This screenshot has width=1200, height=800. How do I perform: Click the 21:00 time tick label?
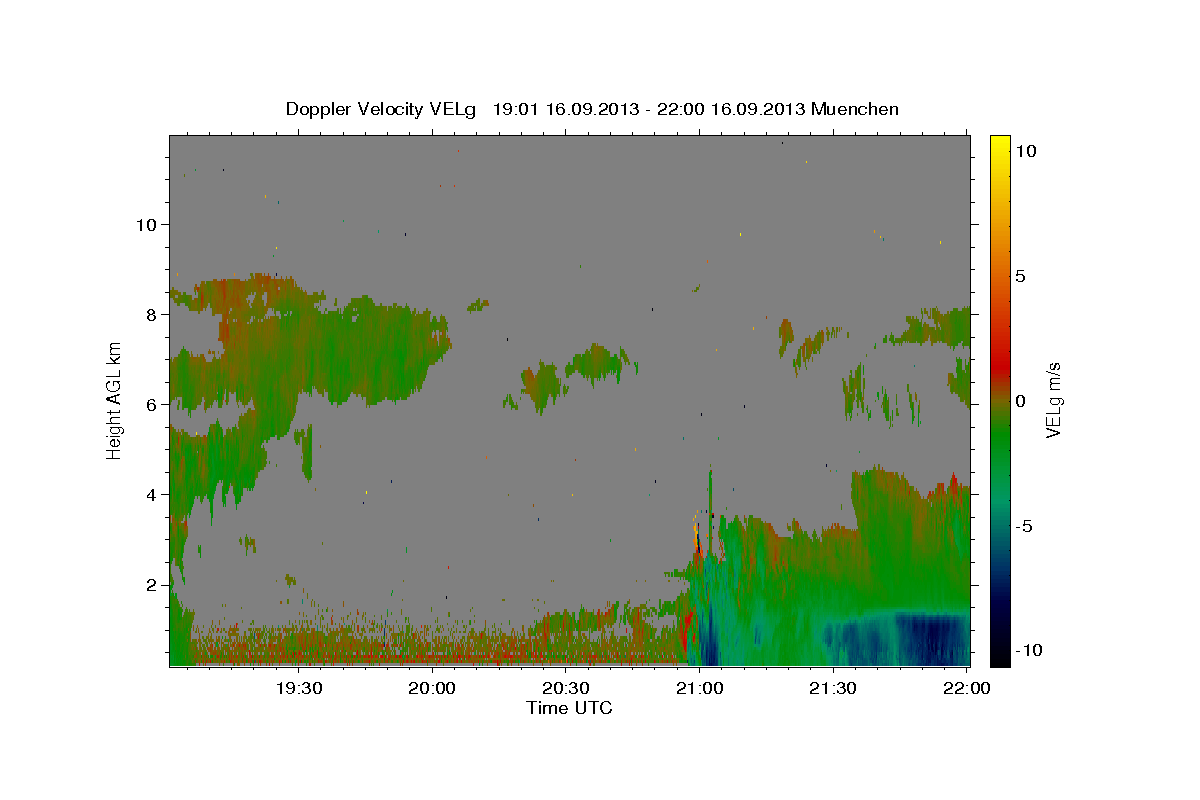tap(700, 688)
